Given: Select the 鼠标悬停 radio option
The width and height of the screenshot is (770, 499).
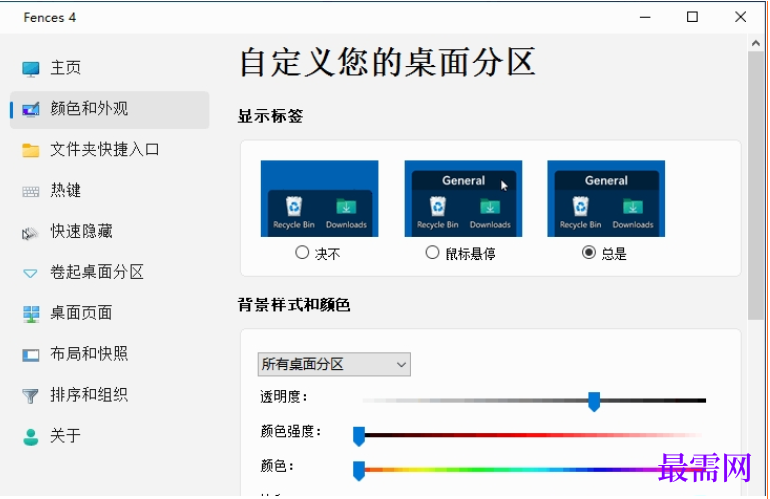Looking at the screenshot, I should point(432,252).
